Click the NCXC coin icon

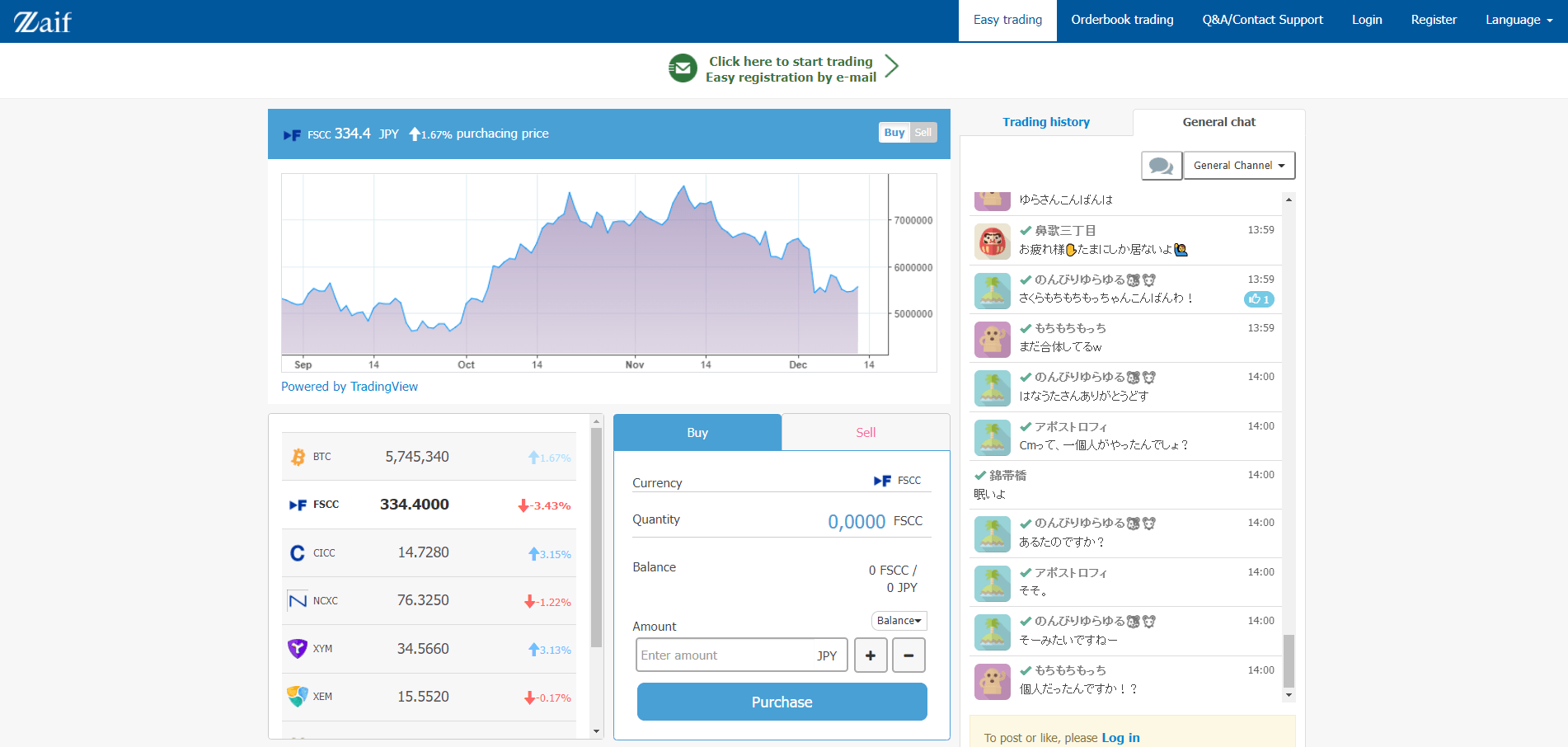coord(298,601)
